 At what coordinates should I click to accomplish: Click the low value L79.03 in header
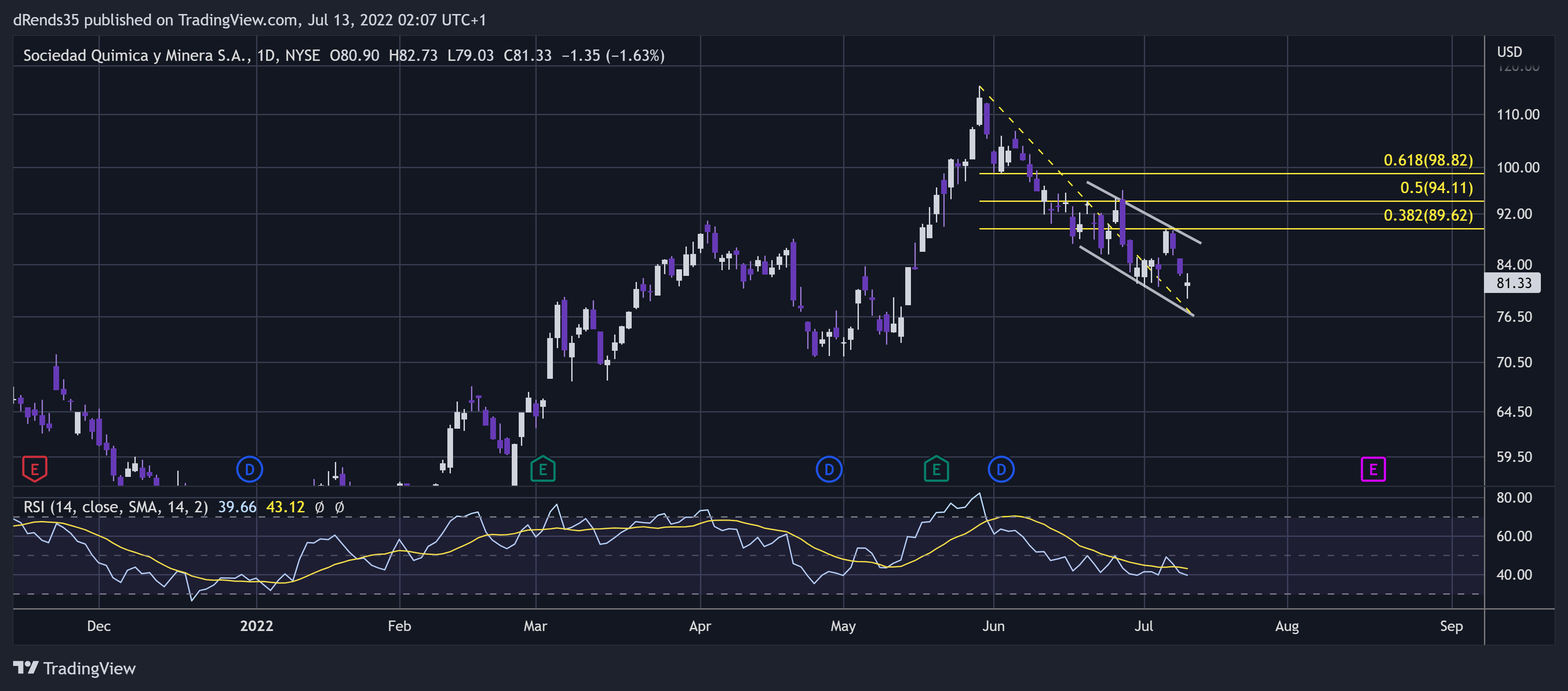471,56
